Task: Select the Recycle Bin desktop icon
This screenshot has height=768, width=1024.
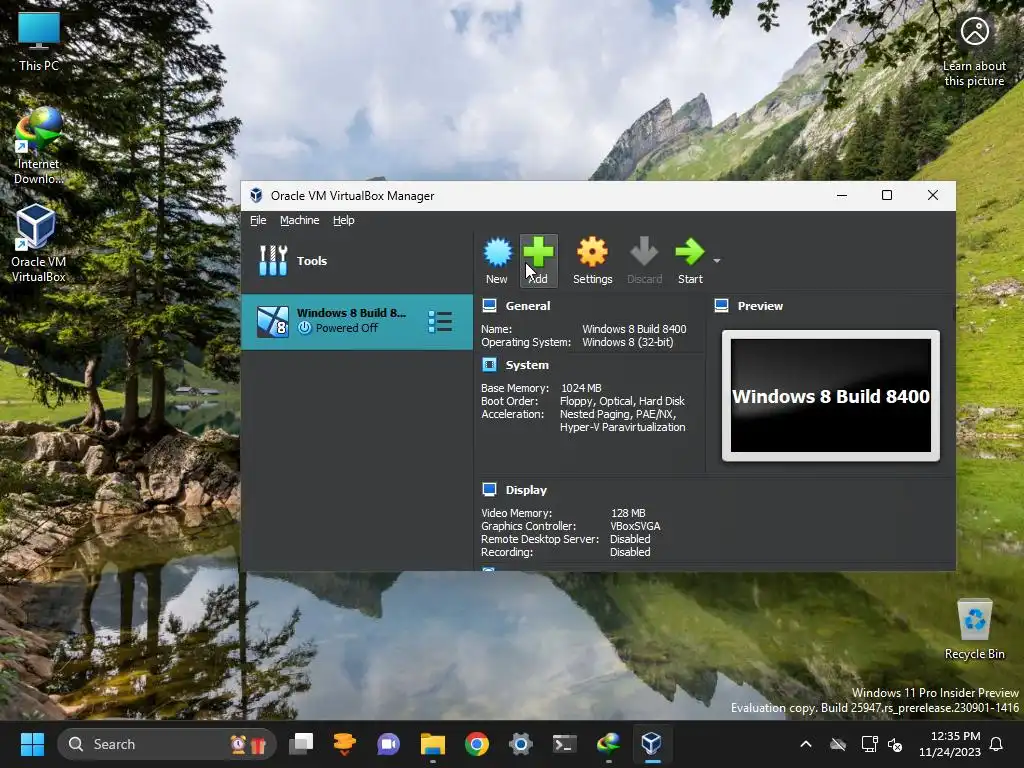Action: coord(974,630)
